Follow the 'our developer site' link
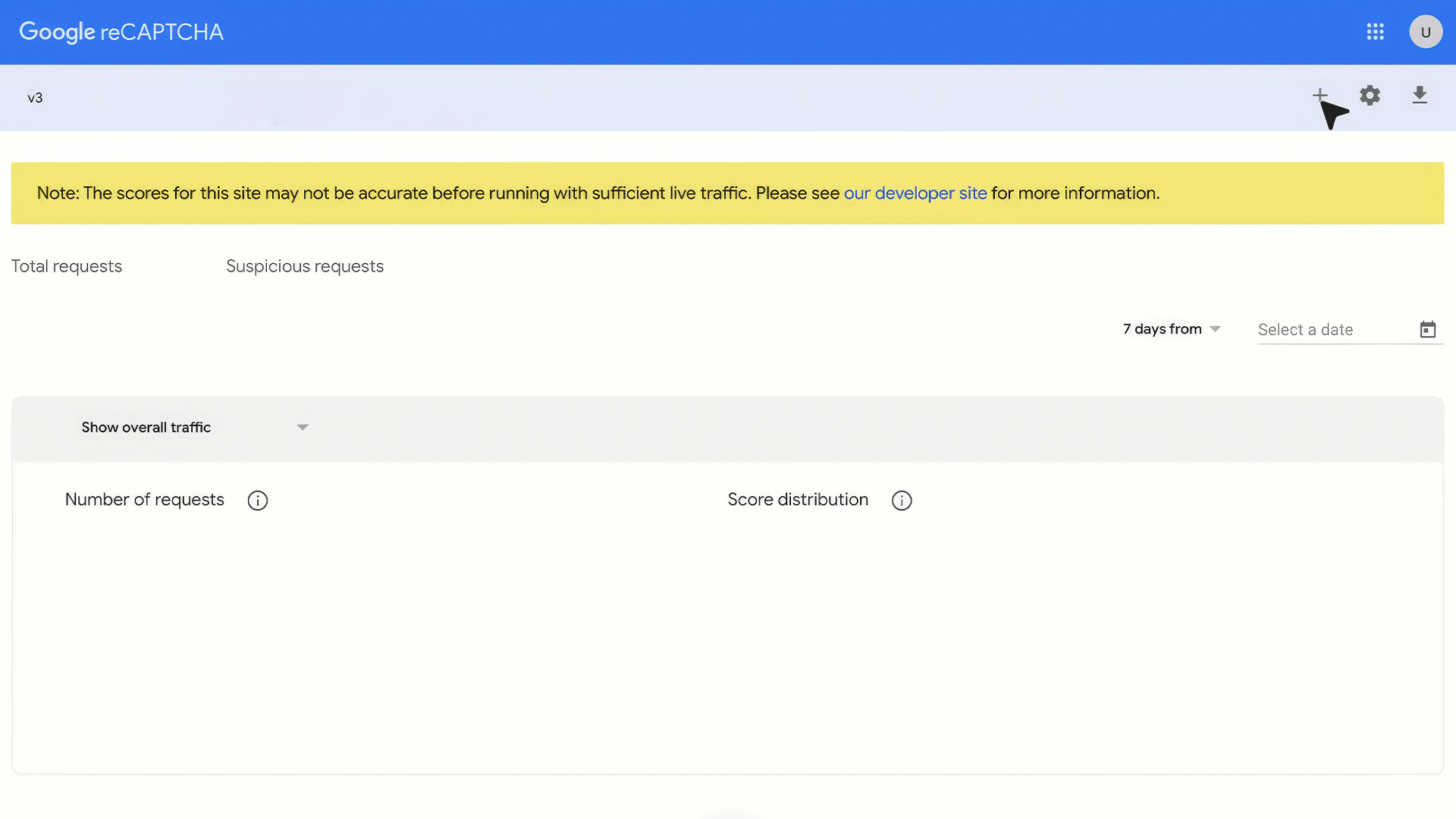 point(915,193)
